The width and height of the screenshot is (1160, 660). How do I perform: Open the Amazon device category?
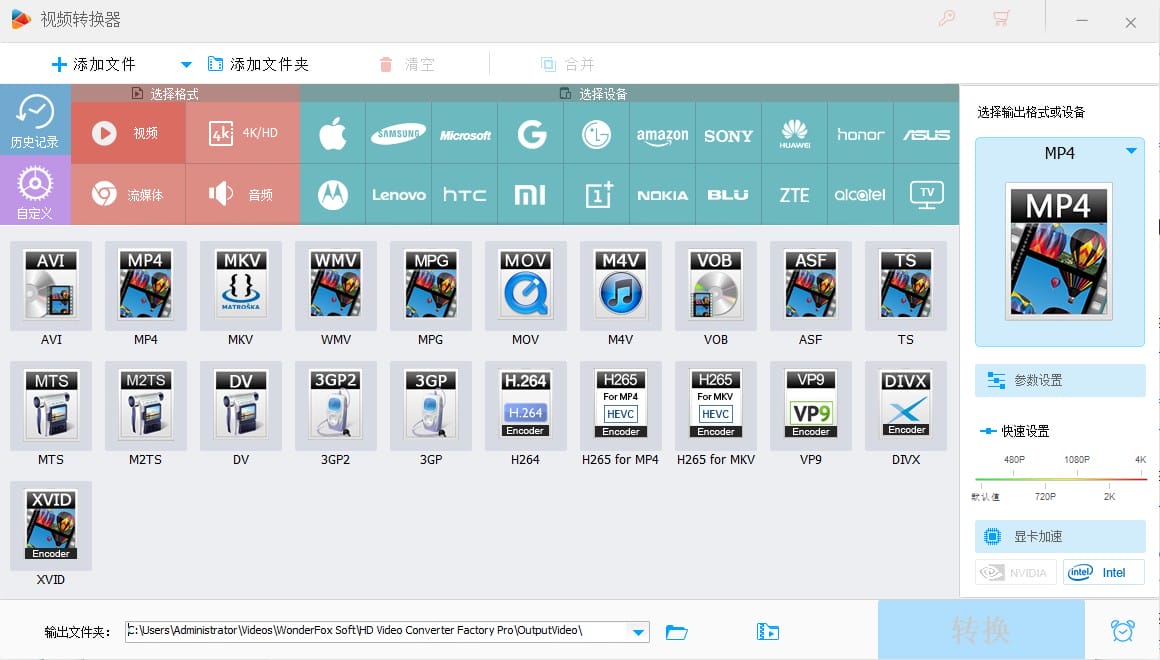pos(662,134)
